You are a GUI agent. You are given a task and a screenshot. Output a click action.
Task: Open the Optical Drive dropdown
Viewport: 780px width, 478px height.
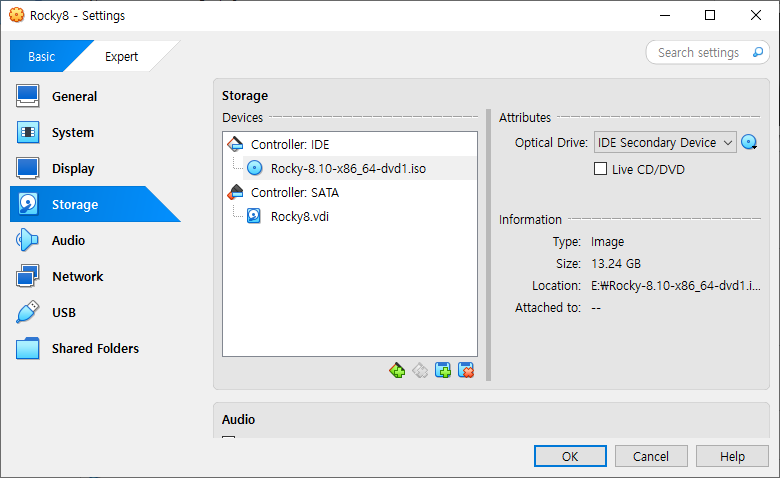665,143
